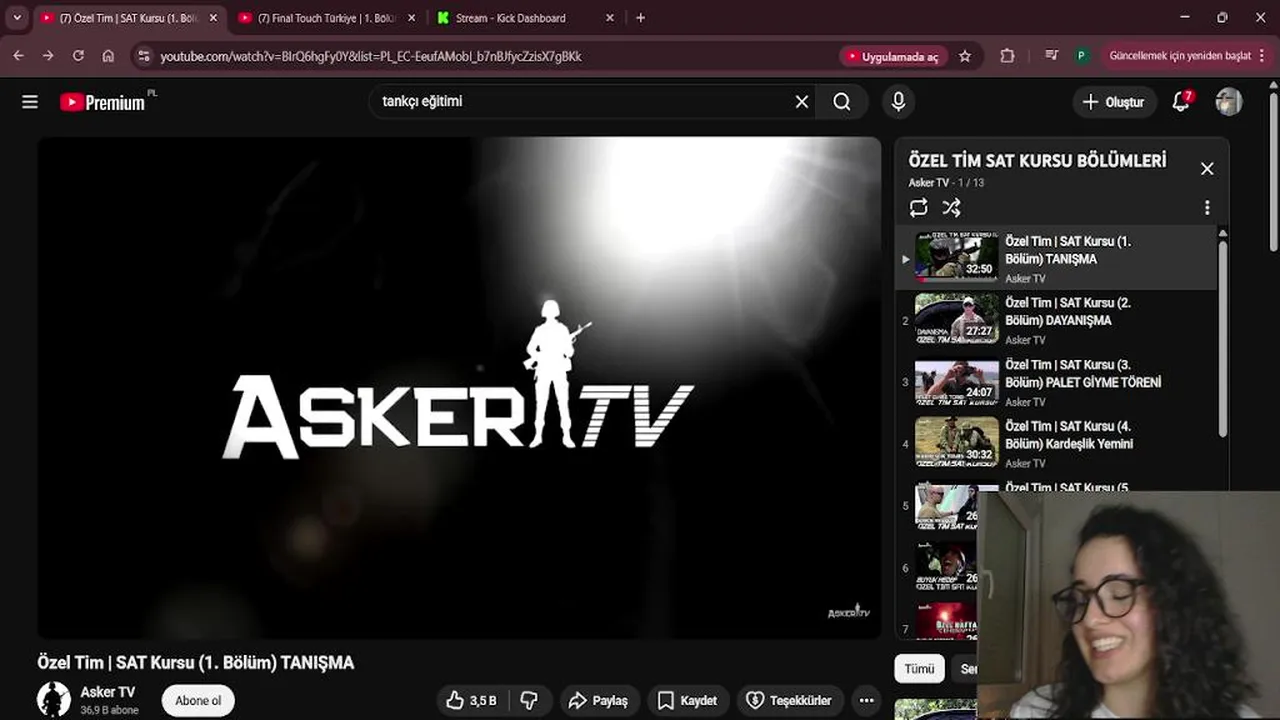Screen dimensions: 1280x720
Task: Go forward in browser
Action: pos(48,56)
